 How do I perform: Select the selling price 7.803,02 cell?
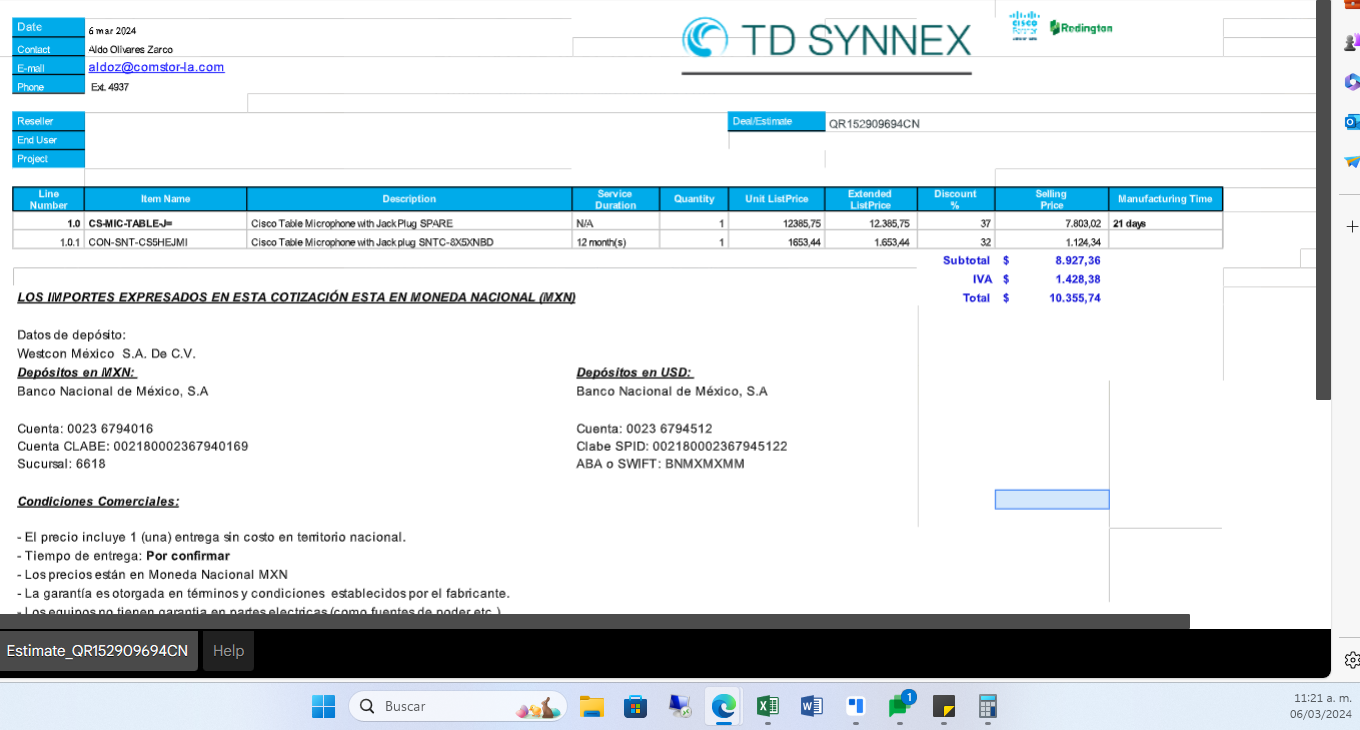[x=1052, y=223]
